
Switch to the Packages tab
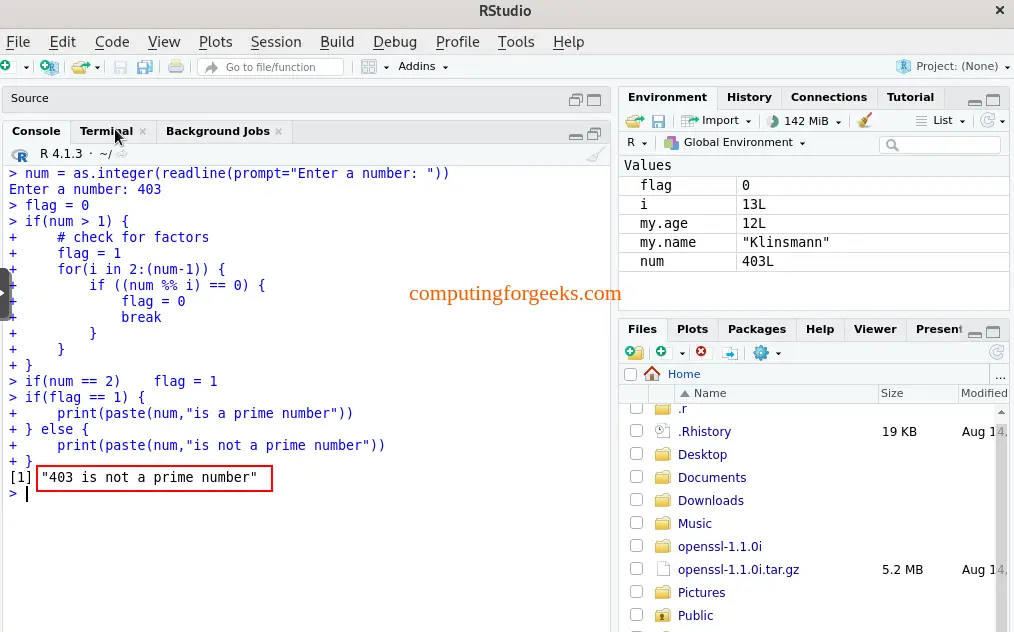pyautogui.click(x=757, y=329)
